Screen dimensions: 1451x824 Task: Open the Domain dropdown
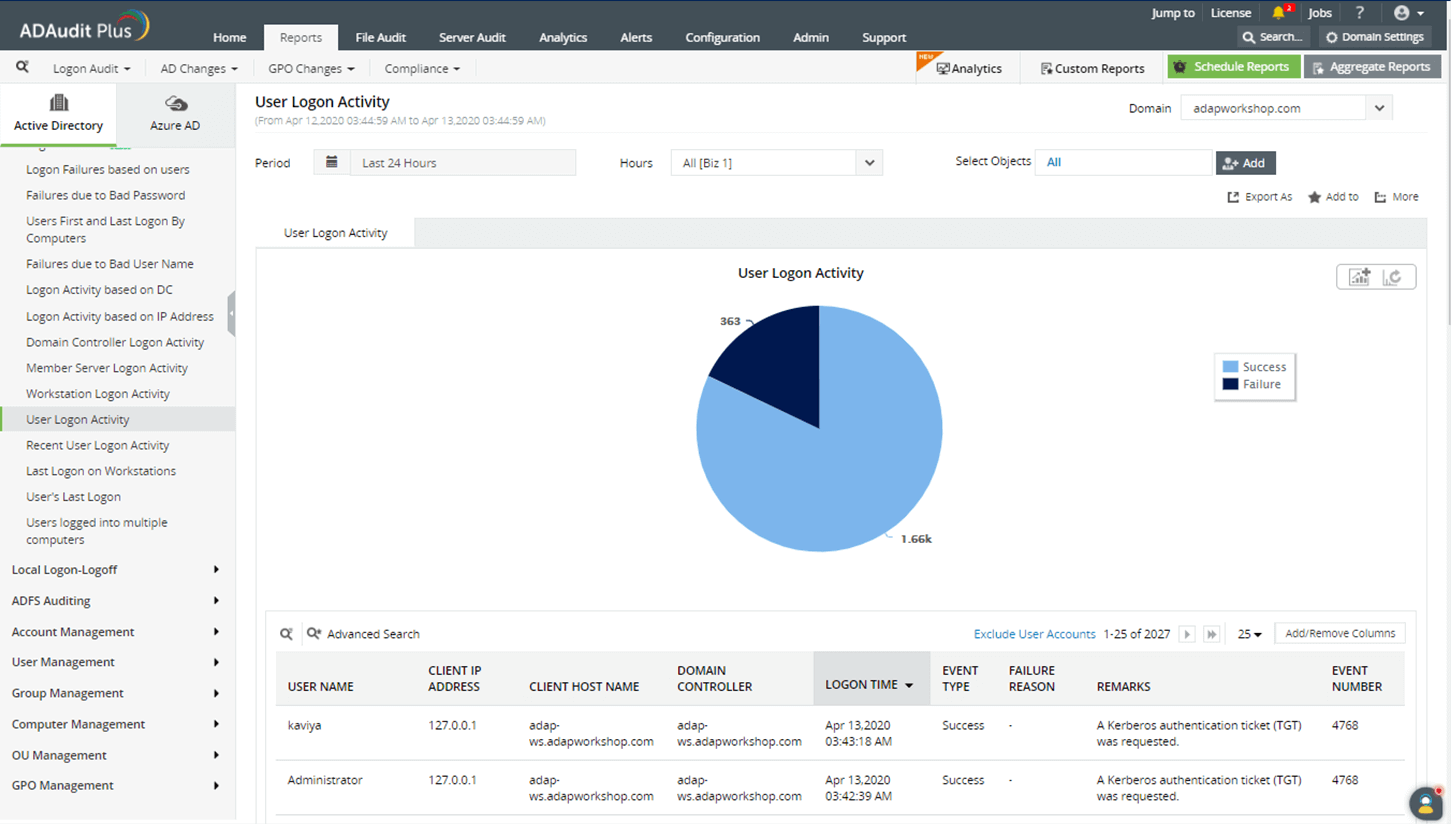(x=1379, y=108)
